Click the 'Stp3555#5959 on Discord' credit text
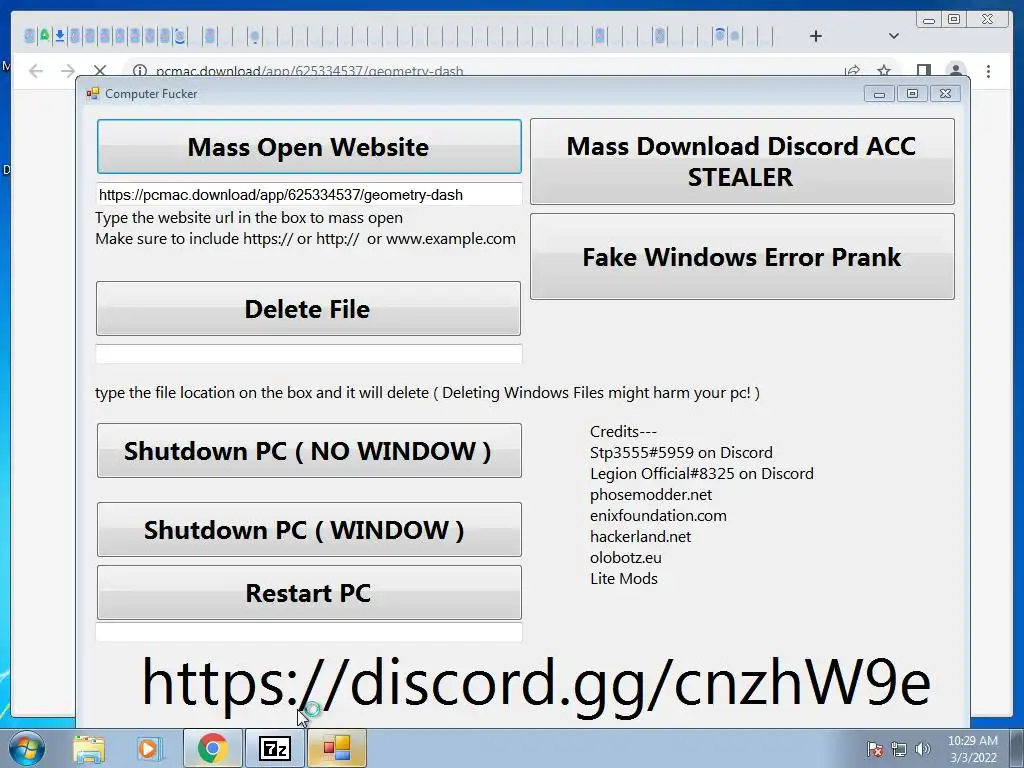The image size is (1024, 768). [x=681, y=453]
